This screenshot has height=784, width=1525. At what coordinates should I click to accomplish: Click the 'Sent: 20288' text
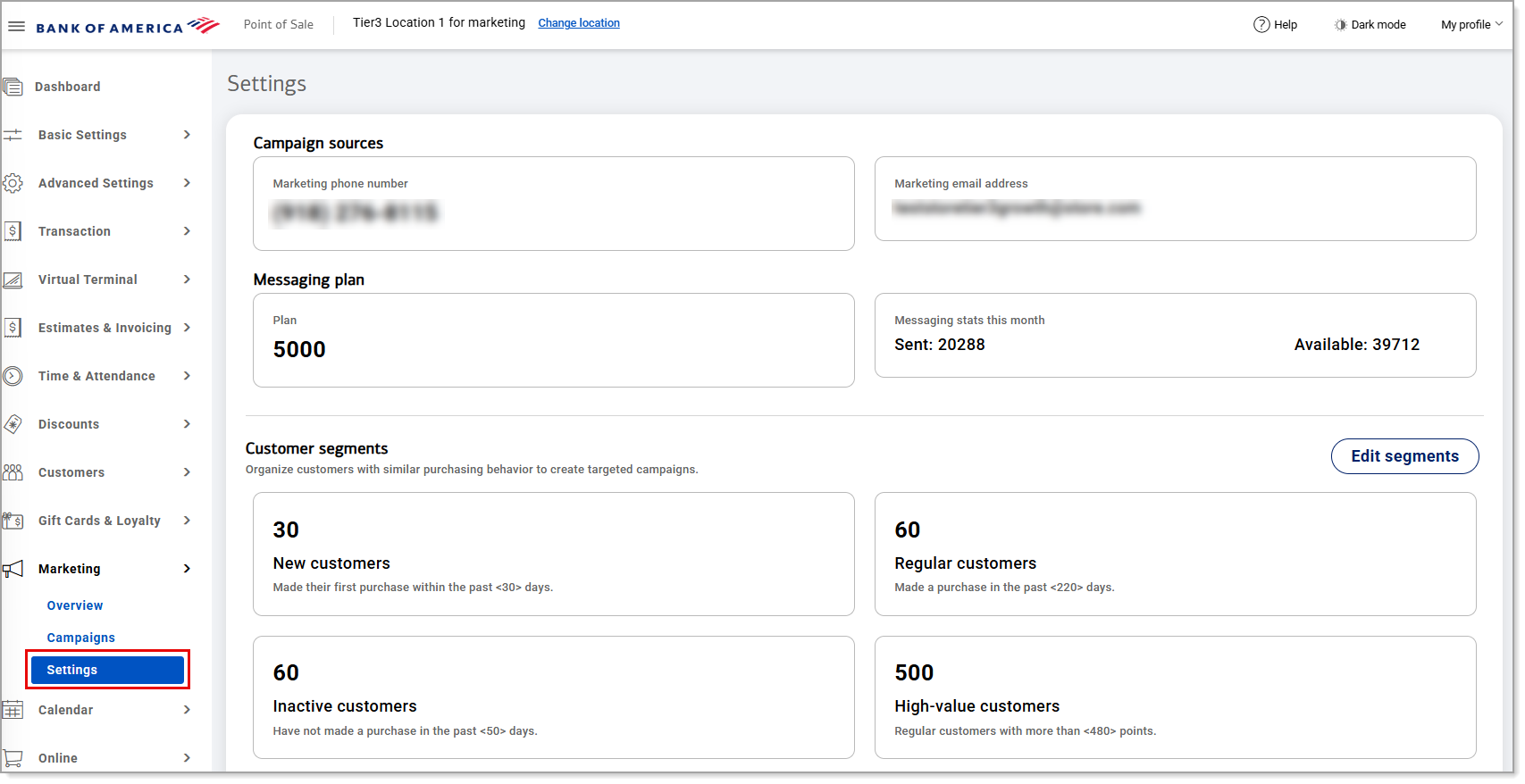point(940,345)
